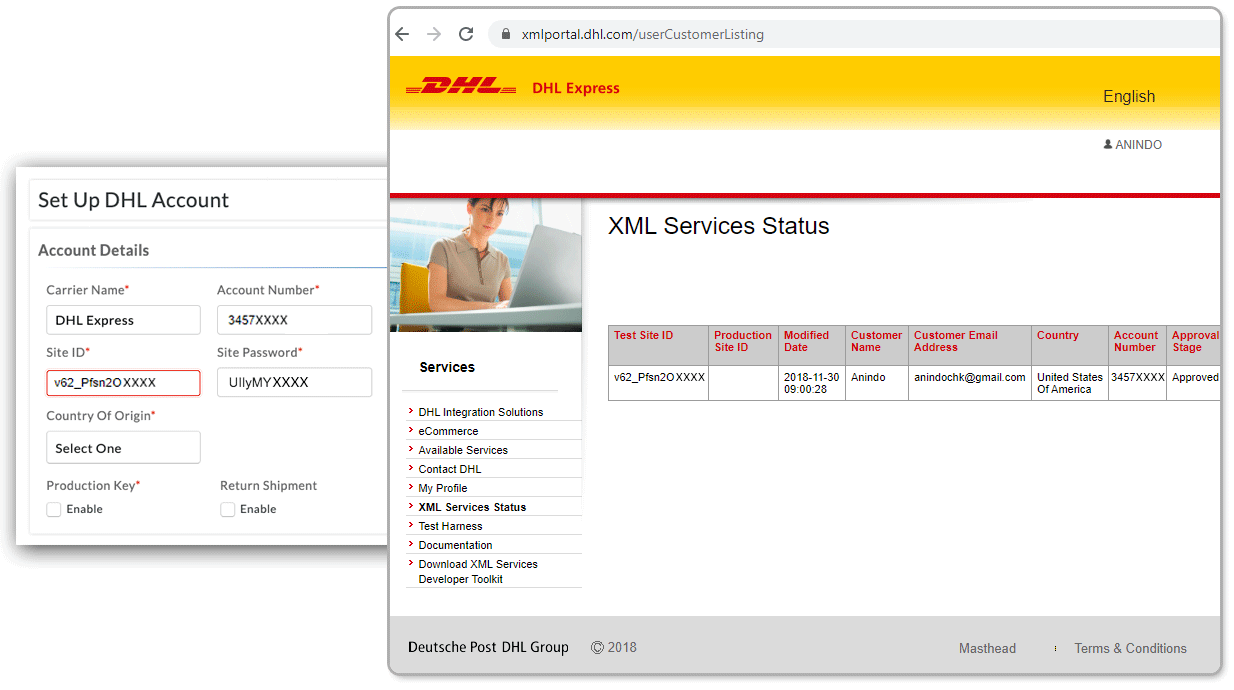Reload the page with the refresh icon
1234x690 pixels.
[465, 33]
